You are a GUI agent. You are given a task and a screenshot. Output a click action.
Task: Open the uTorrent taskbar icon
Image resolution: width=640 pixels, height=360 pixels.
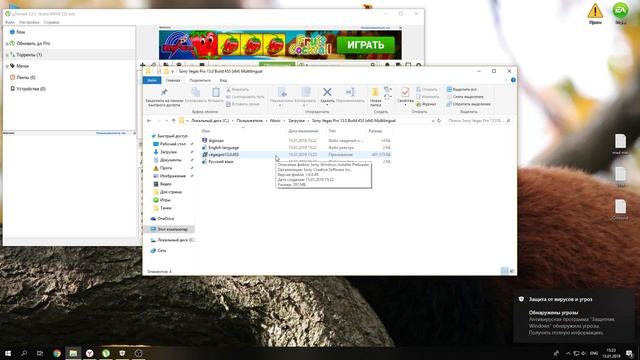(106, 353)
